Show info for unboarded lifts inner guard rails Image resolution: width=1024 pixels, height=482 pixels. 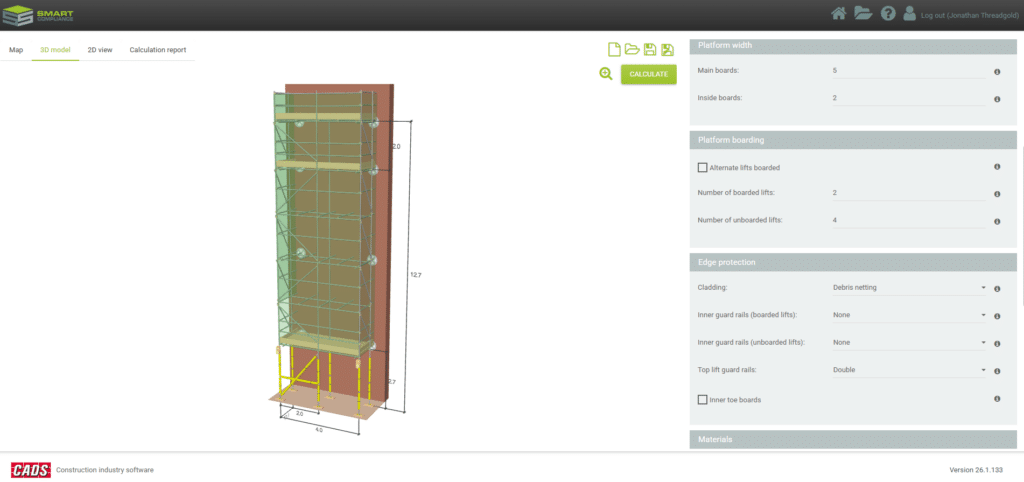click(997, 344)
